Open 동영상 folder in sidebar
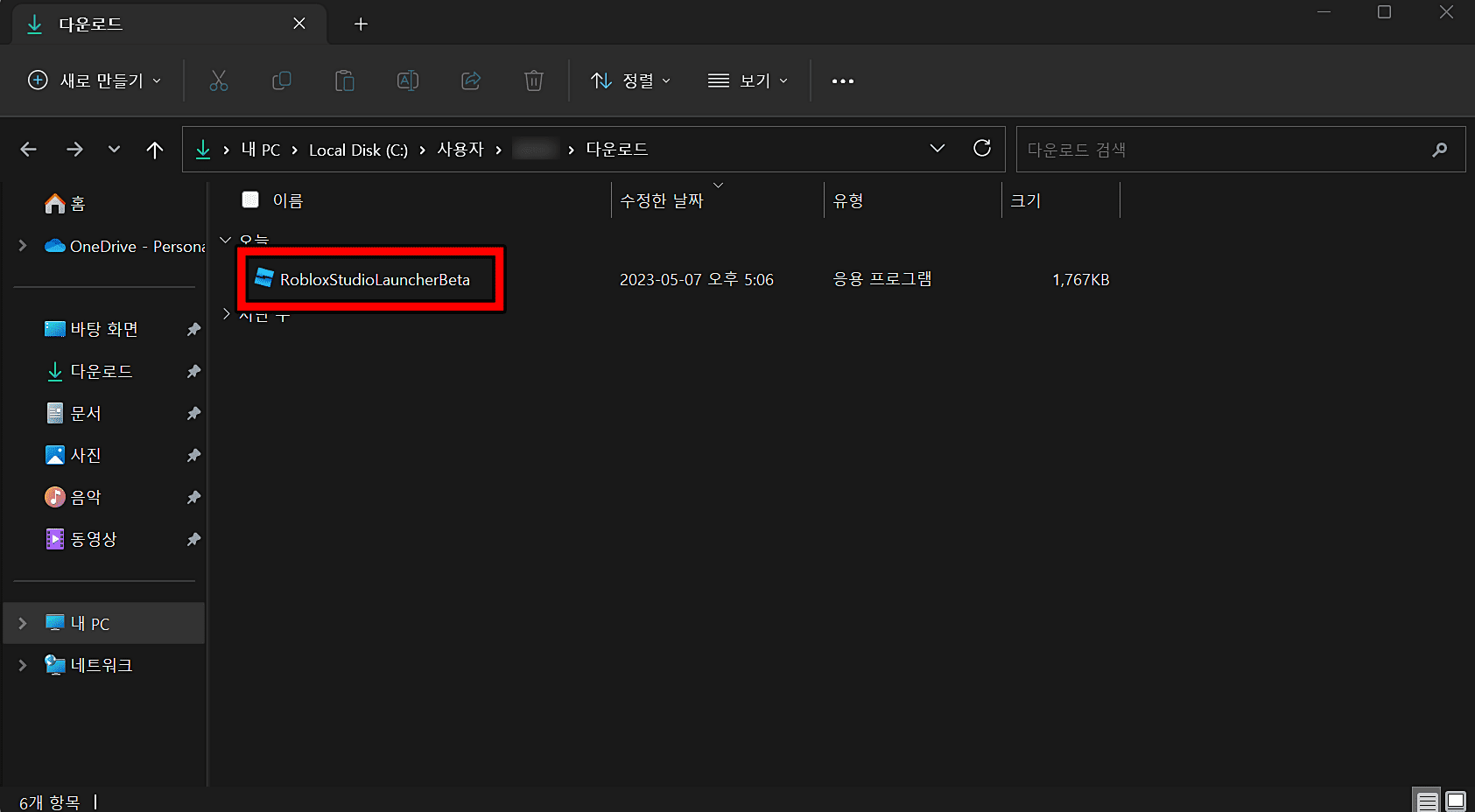Screen dimensions: 1475x812 [81, 539]
